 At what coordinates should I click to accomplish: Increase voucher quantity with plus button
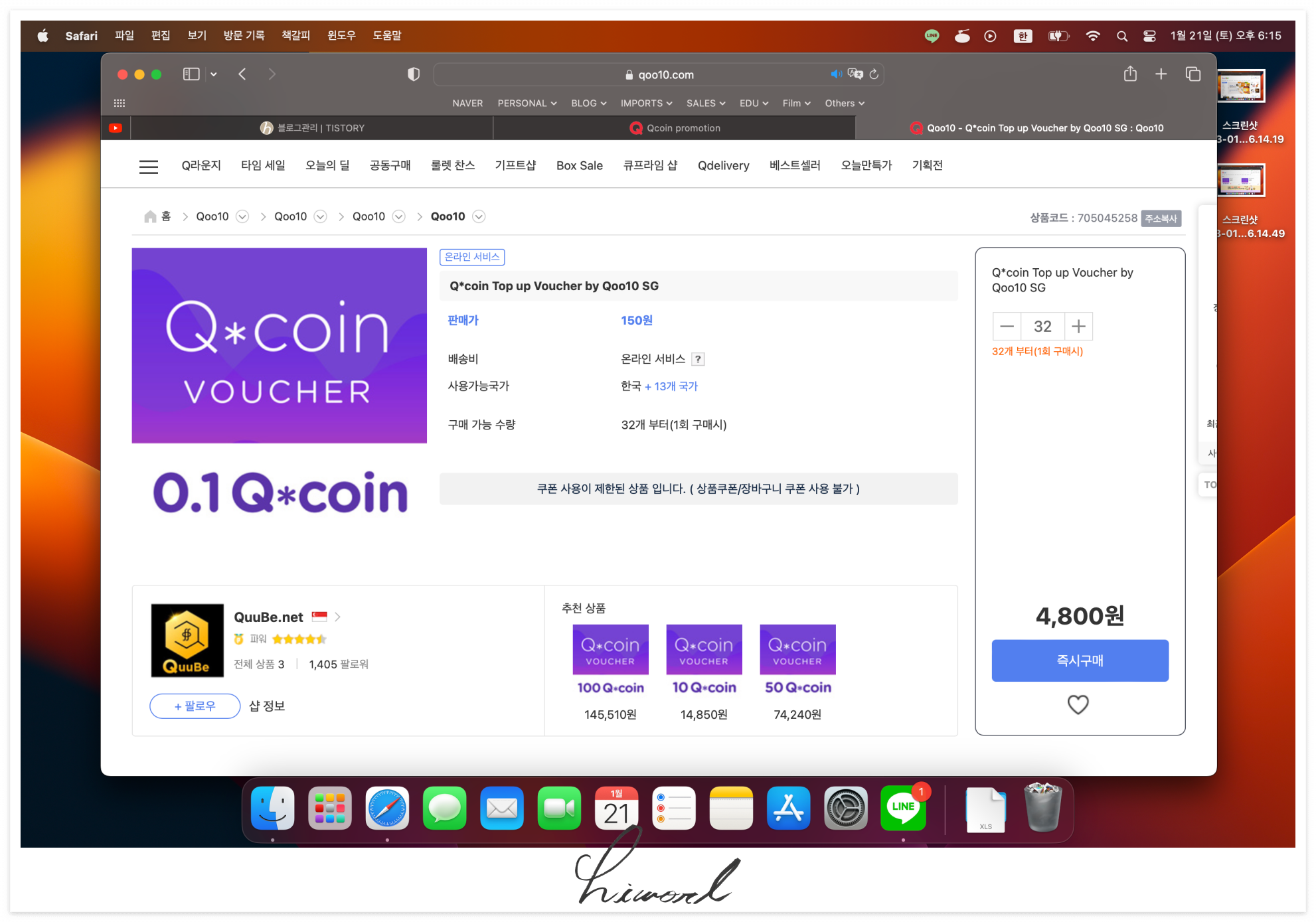pos(1078,327)
